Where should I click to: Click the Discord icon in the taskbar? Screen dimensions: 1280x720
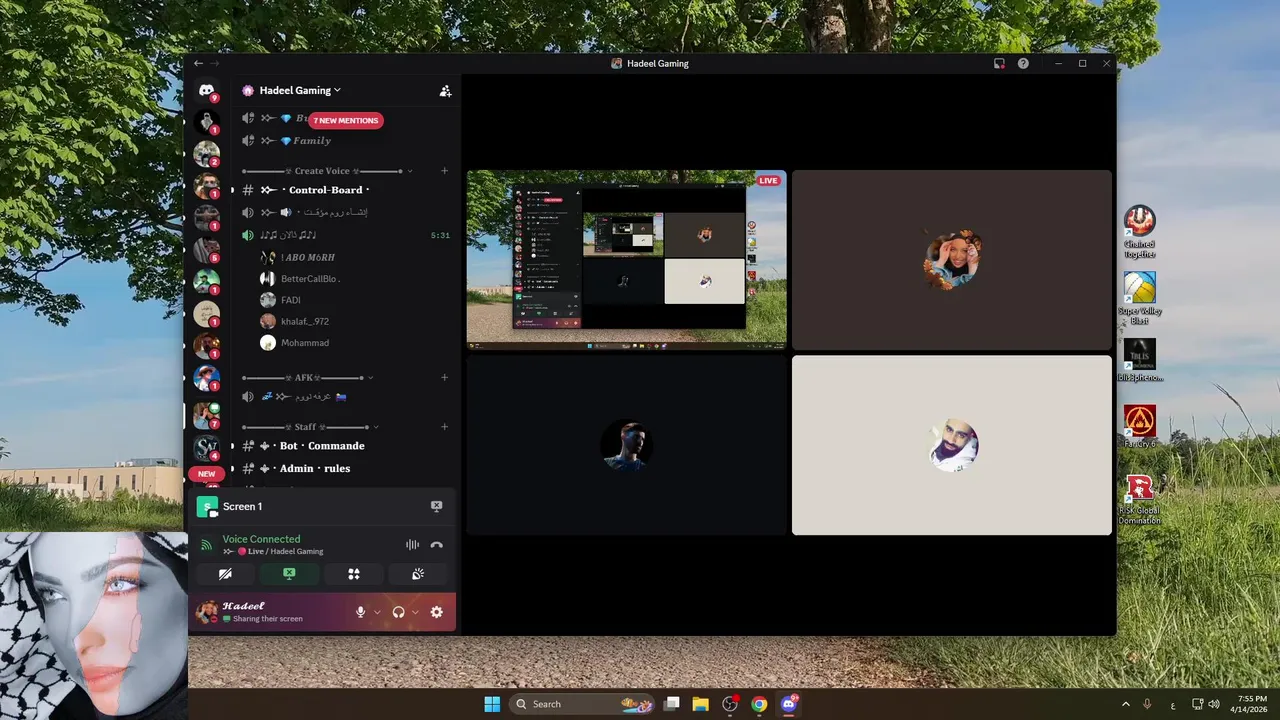click(788, 704)
